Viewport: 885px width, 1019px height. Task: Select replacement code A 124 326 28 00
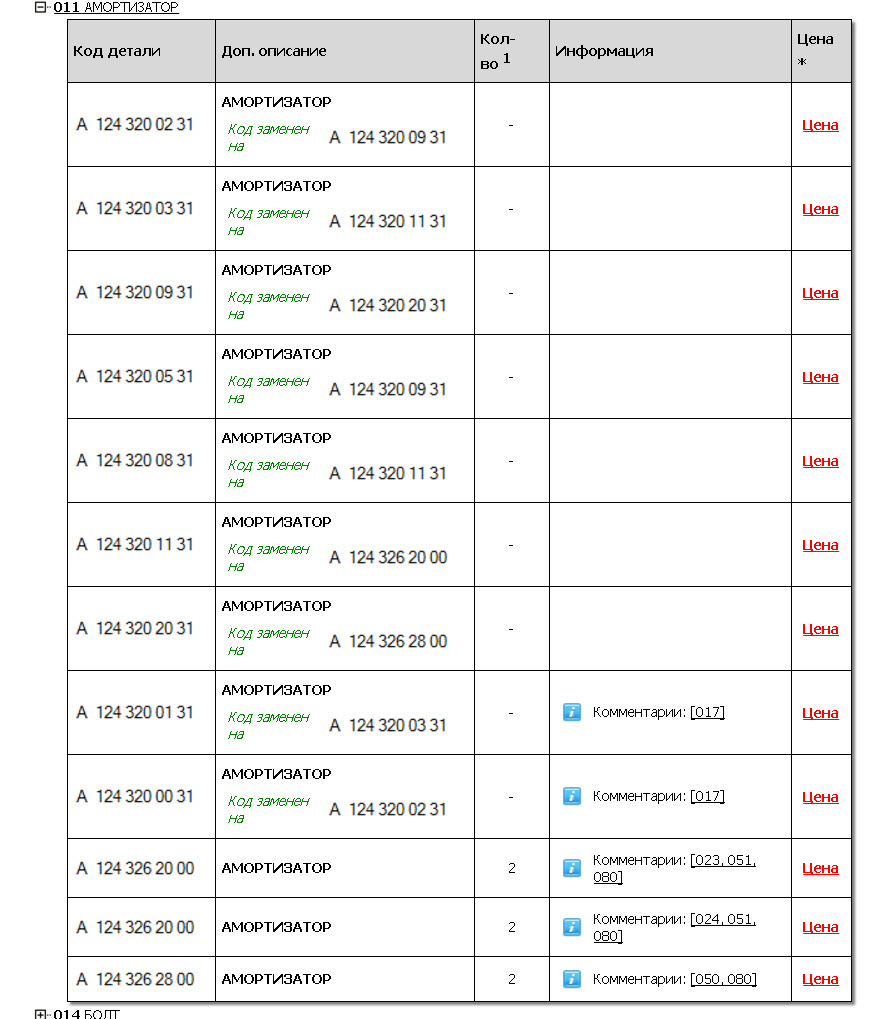point(388,641)
